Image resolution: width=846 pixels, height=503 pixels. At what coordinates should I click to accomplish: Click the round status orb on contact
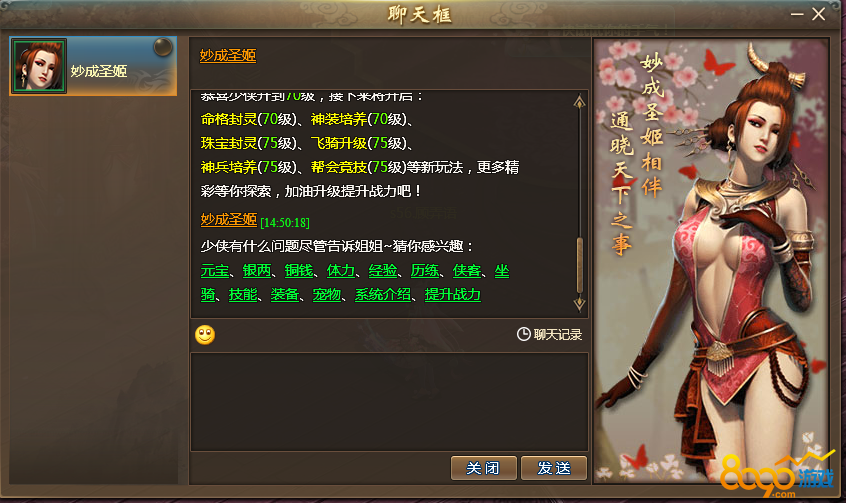[x=162, y=47]
